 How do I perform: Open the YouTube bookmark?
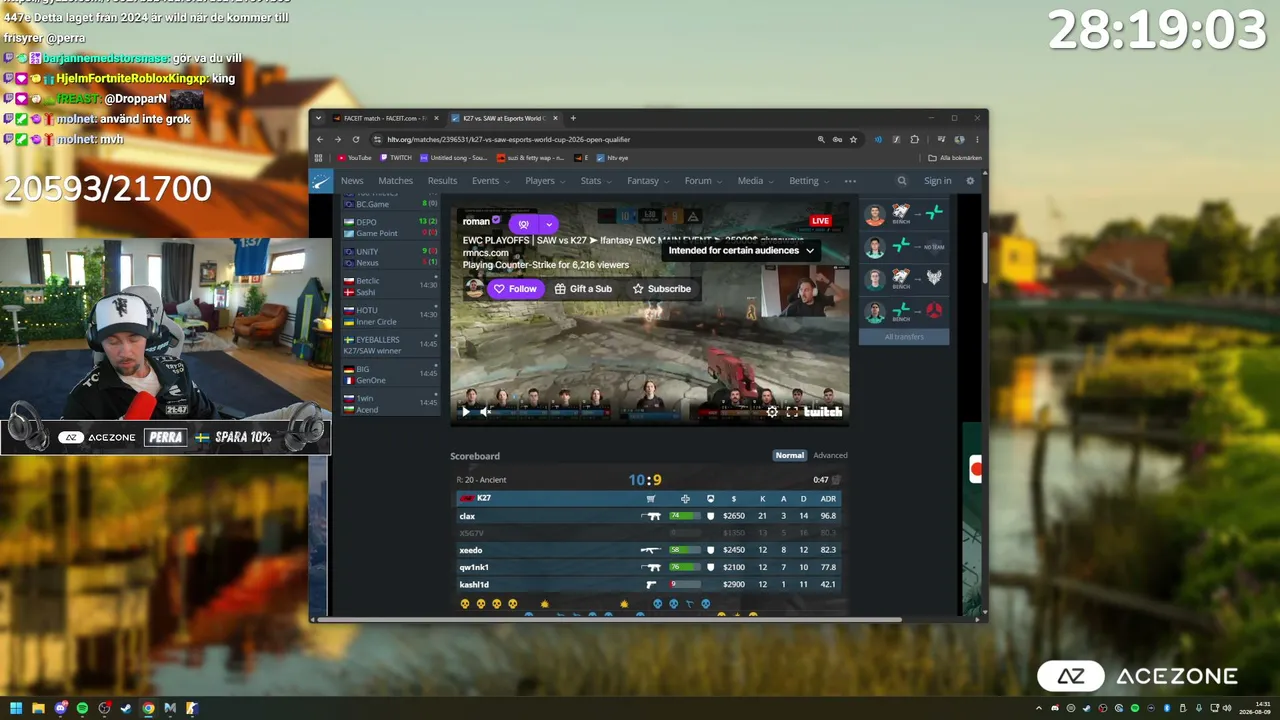click(x=355, y=158)
